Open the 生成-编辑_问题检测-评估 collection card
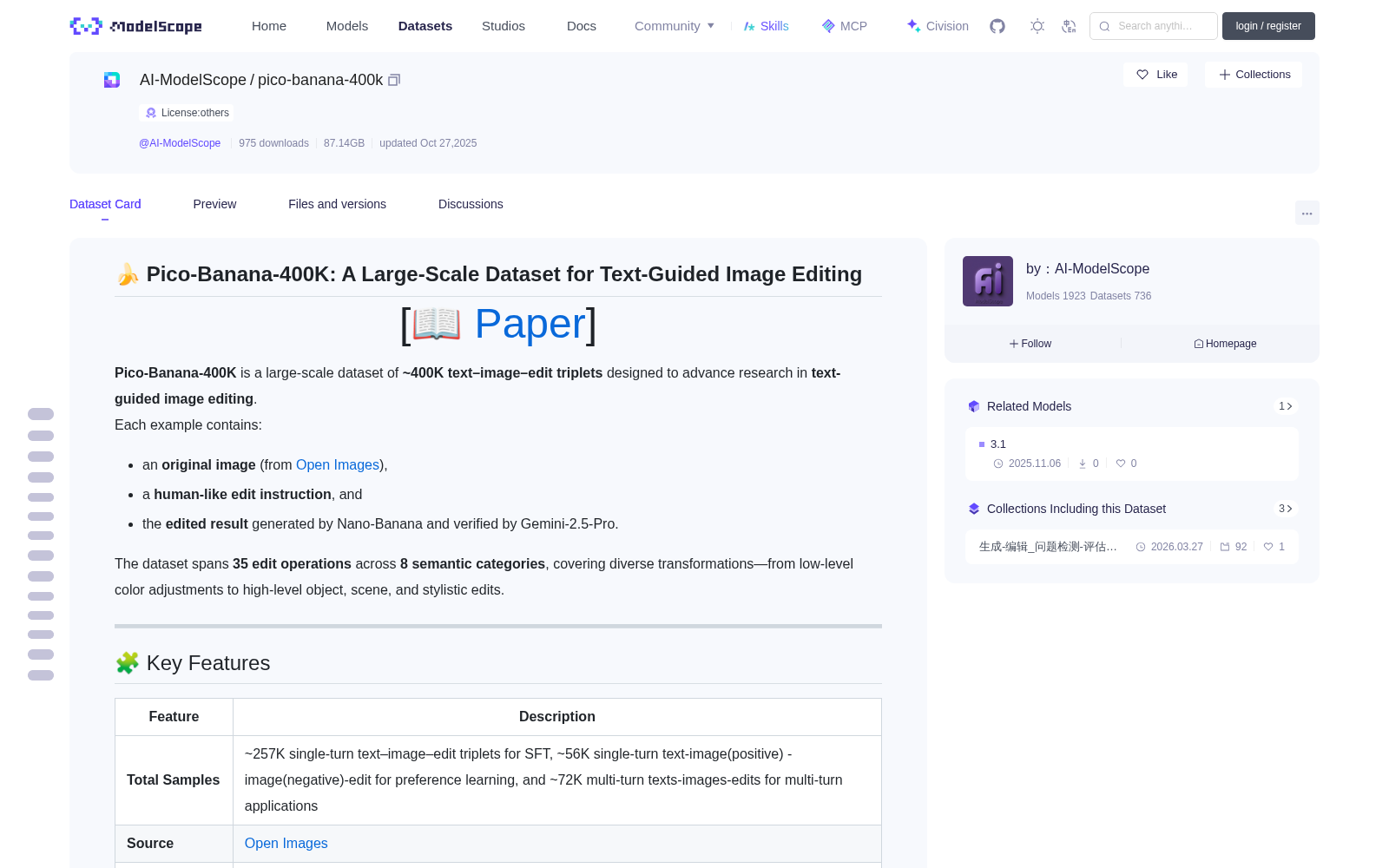Screen dimensions: 1389x868 (1132, 547)
